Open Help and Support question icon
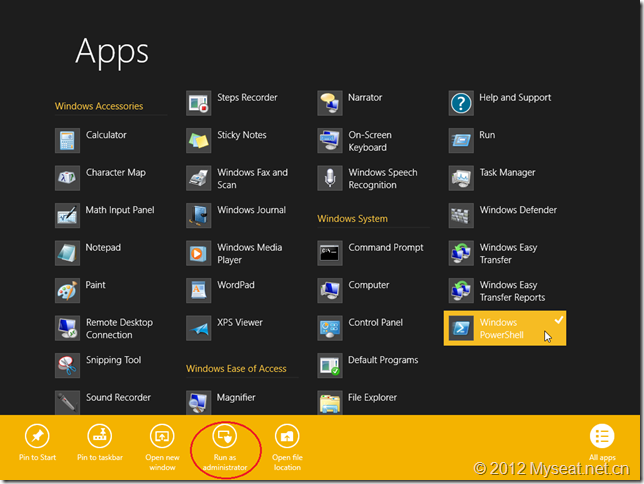 pos(461,103)
